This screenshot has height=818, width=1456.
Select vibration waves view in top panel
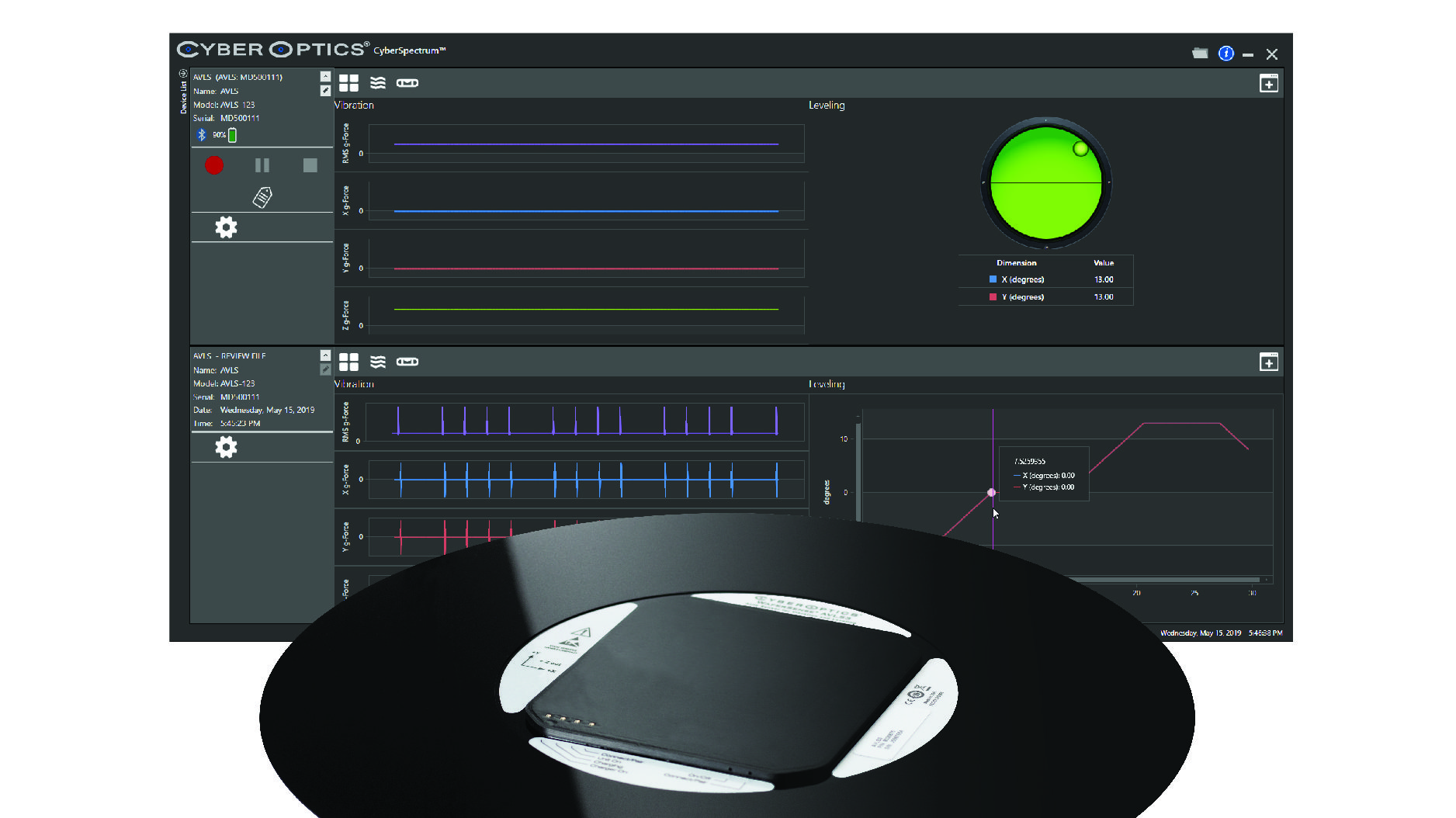click(378, 83)
